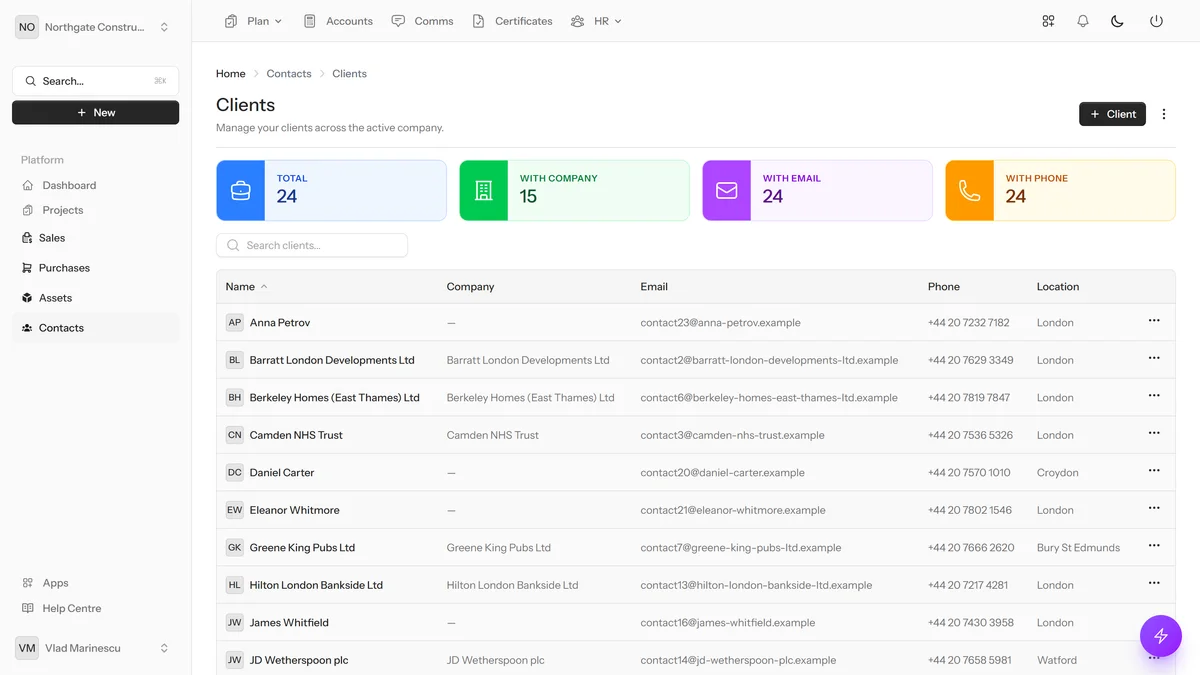Click the New button in the sidebar

tap(95, 113)
